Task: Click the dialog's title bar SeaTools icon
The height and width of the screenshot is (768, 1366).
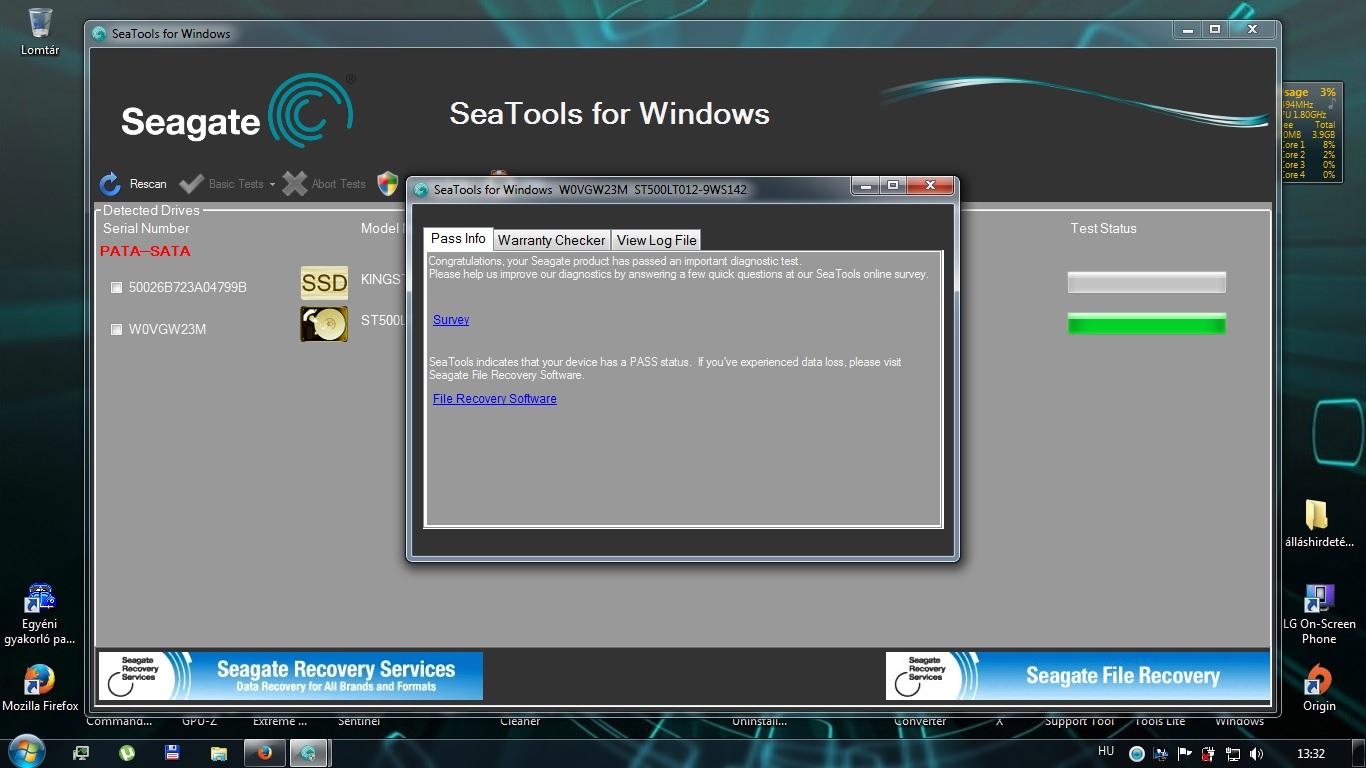Action: pyautogui.click(x=421, y=189)
